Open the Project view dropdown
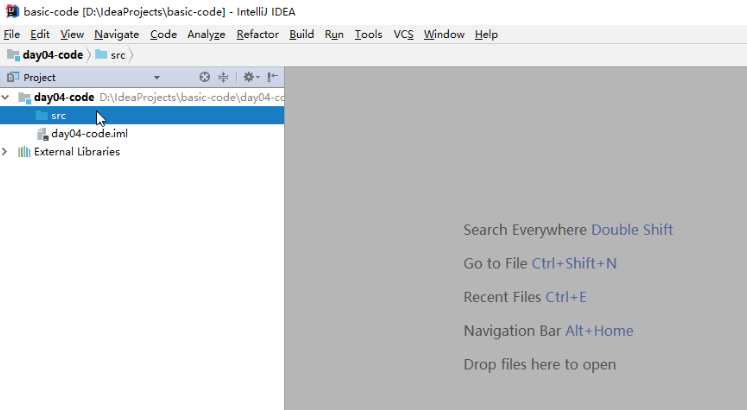This screenshot has width=747, height=410. (156, 77)
